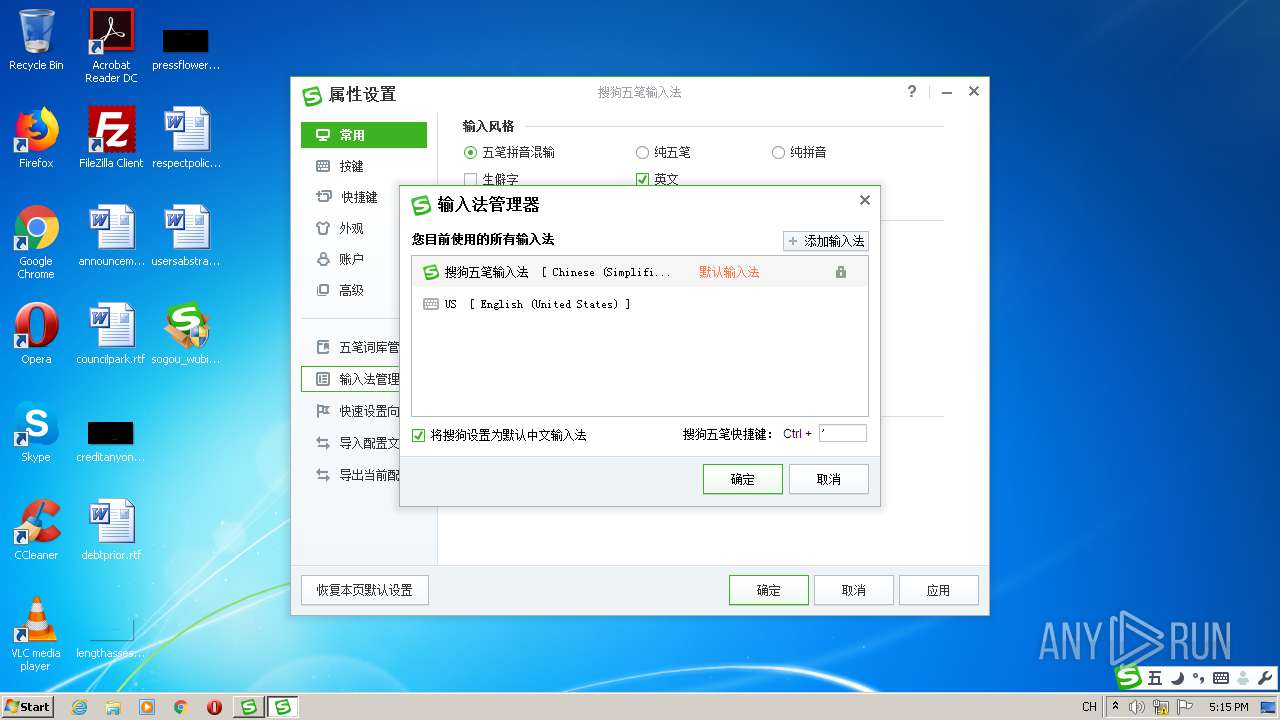Viewport: 1280px width, 720px height.
Task: Open IME tools via the wrench icon
Action: (x=1264, y=678)
